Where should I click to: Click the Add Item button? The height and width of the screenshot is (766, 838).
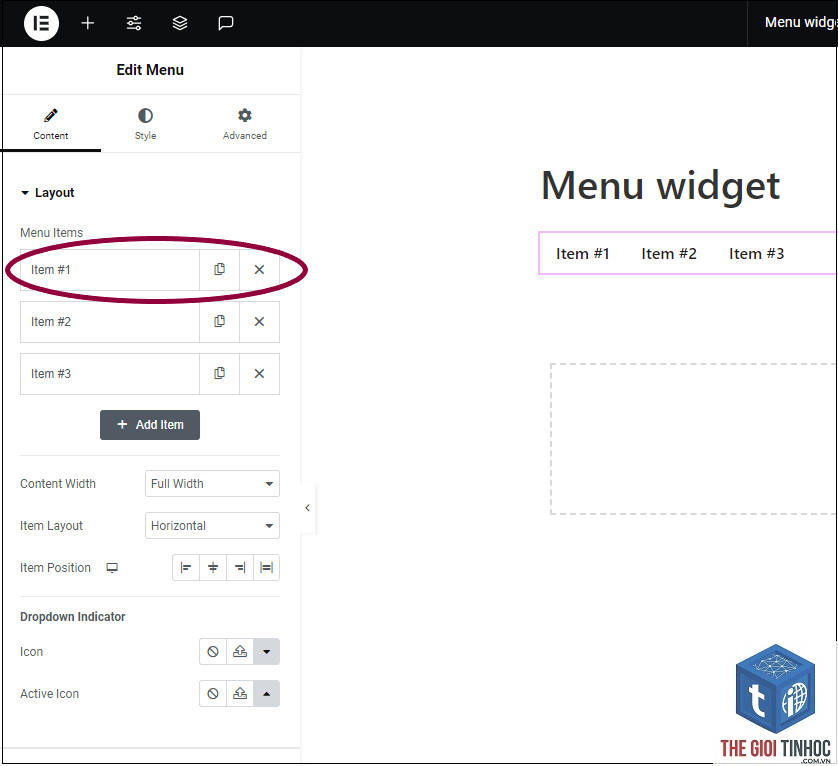[x=150, y=425]
